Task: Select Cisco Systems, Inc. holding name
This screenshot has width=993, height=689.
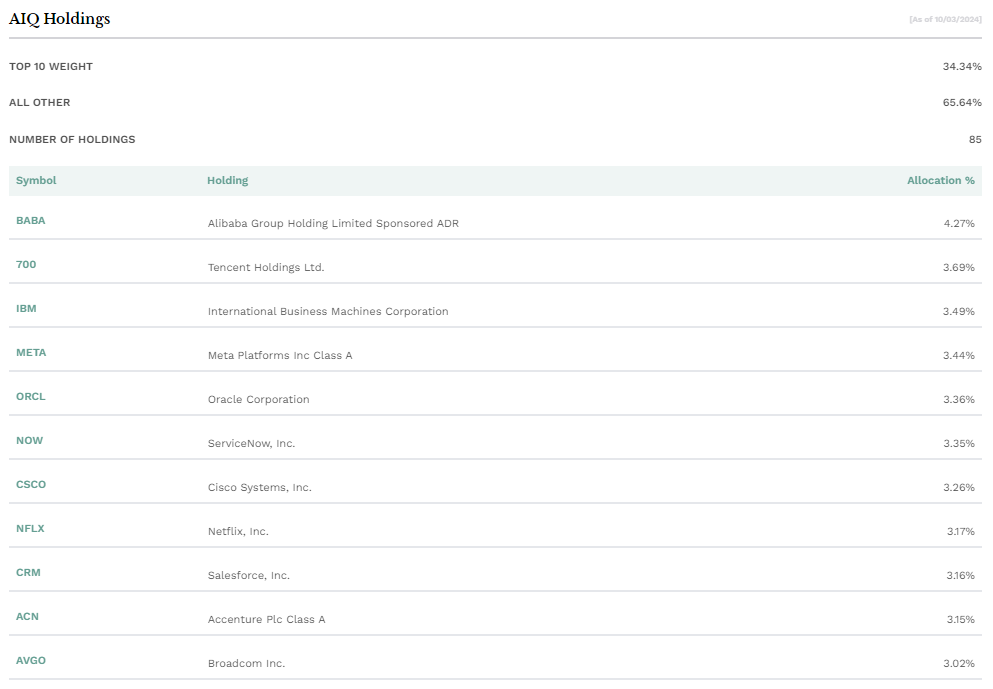Action: tap(260, 488)
